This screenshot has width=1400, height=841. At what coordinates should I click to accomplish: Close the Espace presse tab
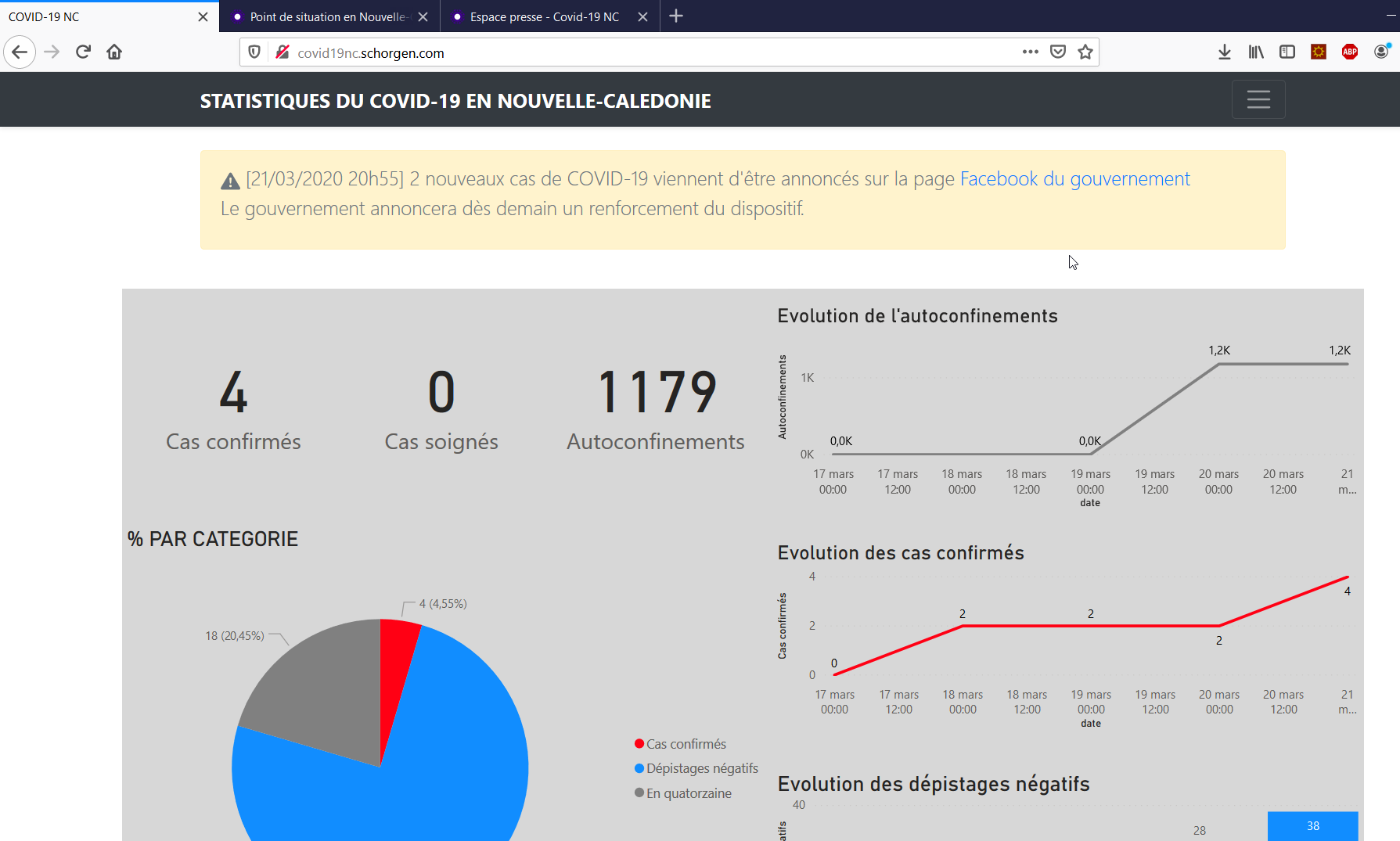[x=642, y=16]
